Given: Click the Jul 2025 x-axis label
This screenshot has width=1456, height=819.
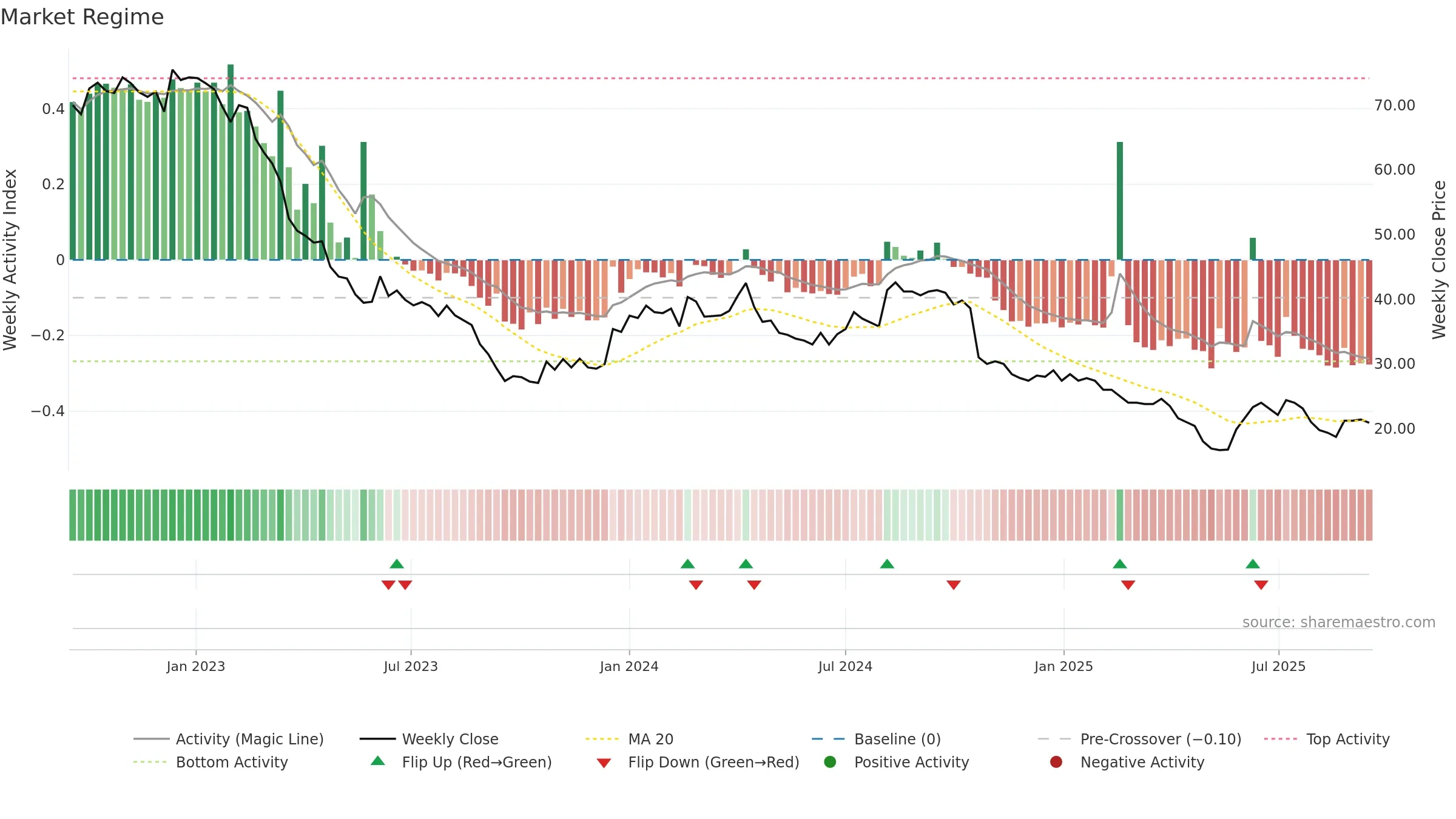Looking at the screenshot, I should (1278, 666).
